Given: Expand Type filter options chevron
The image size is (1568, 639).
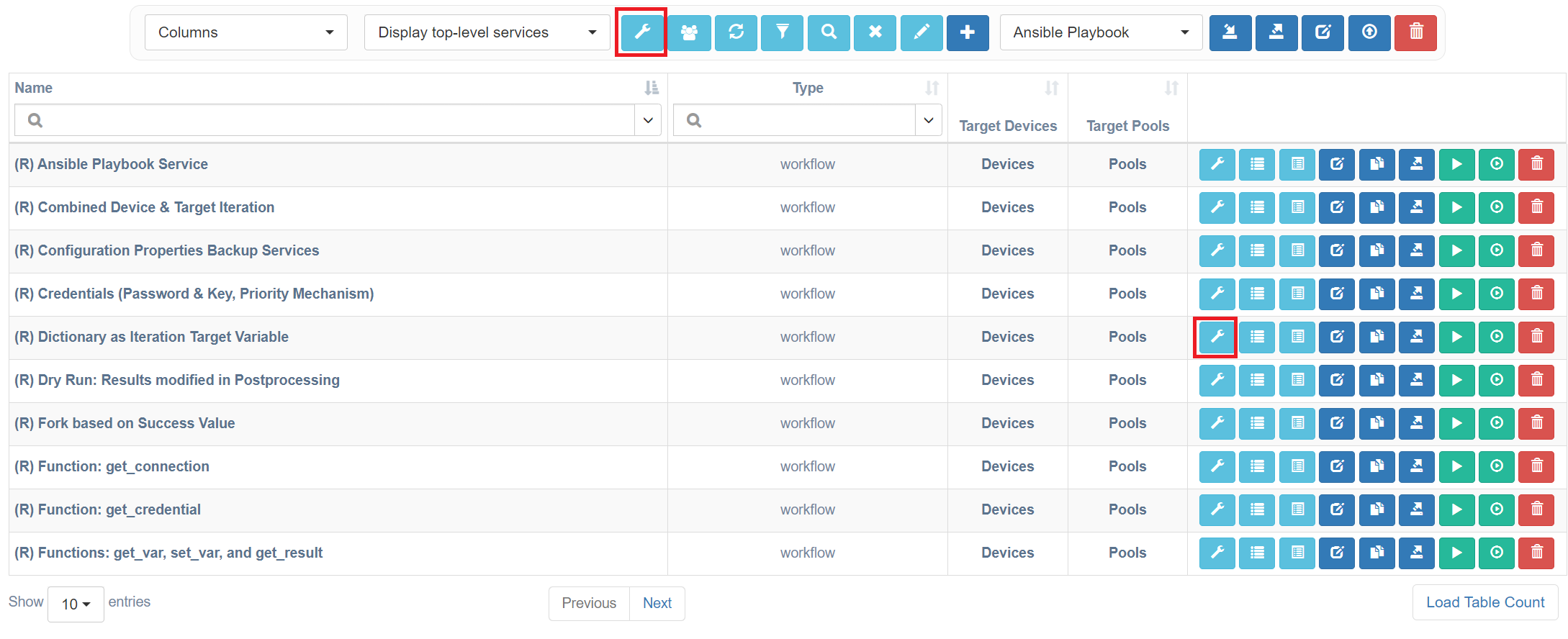Looking at the screenshot, I should [x=929, y=120].
